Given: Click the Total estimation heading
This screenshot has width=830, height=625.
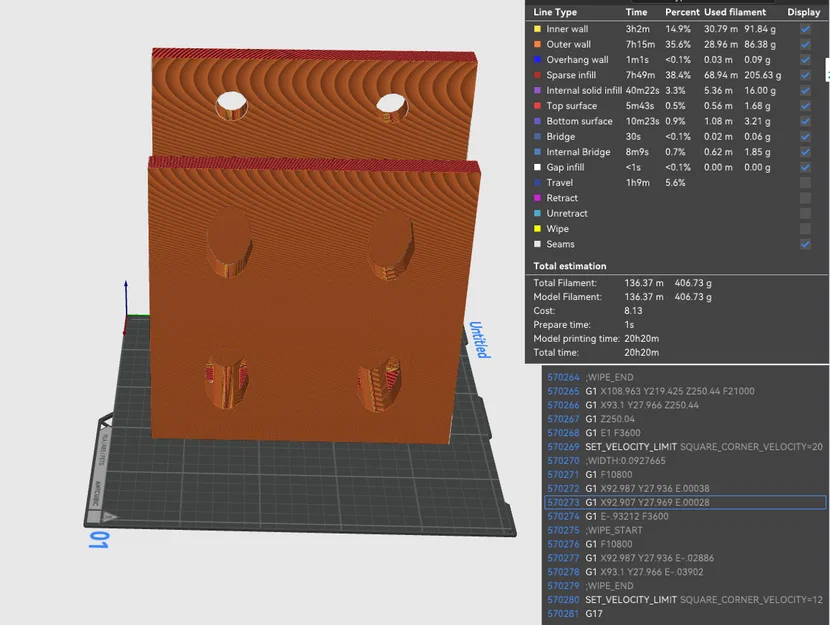Looking at the screenshot, I should click(x=570, y=266).
